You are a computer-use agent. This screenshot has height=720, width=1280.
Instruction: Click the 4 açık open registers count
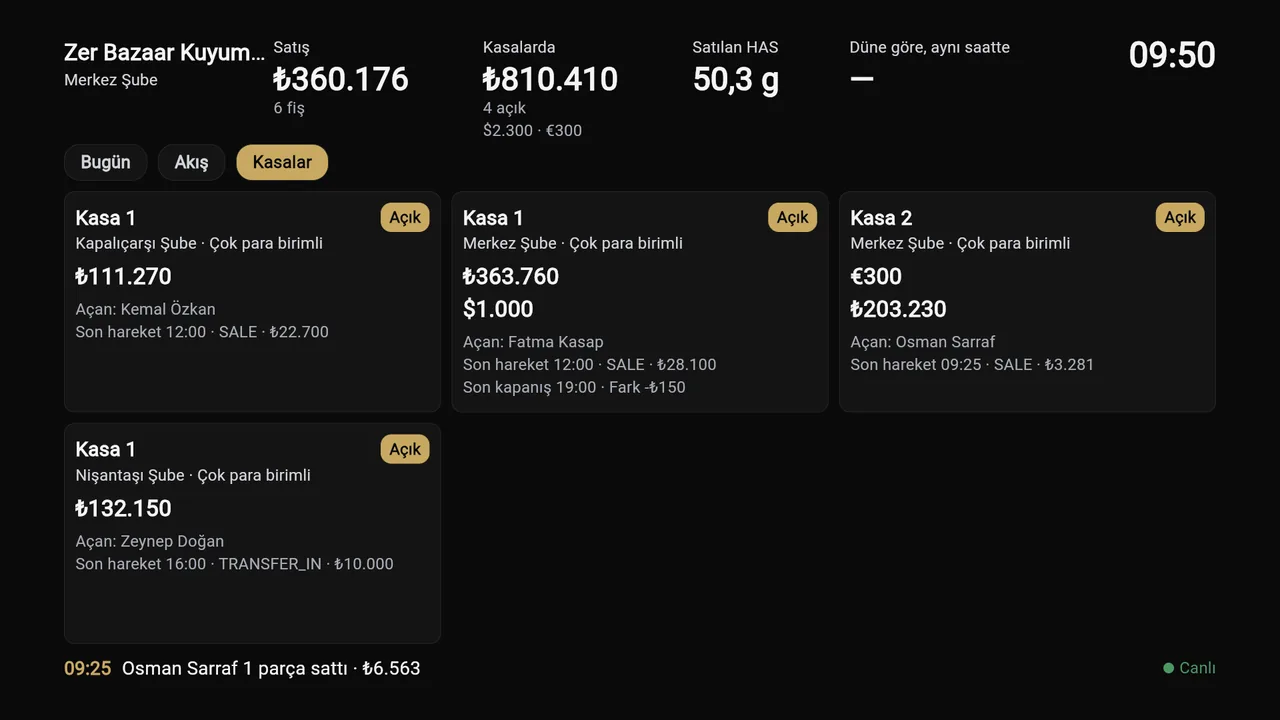tap(504, 108)
